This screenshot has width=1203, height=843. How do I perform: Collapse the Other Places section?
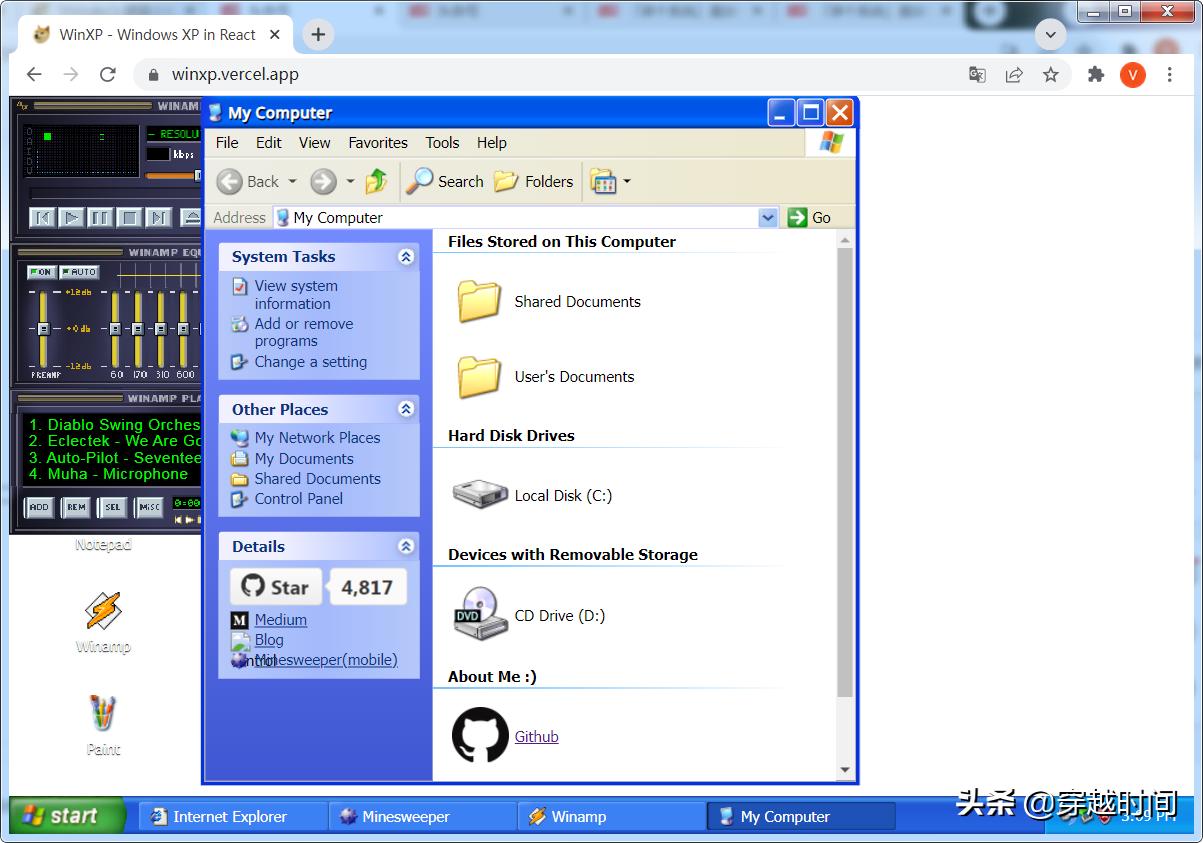point(405,409)
